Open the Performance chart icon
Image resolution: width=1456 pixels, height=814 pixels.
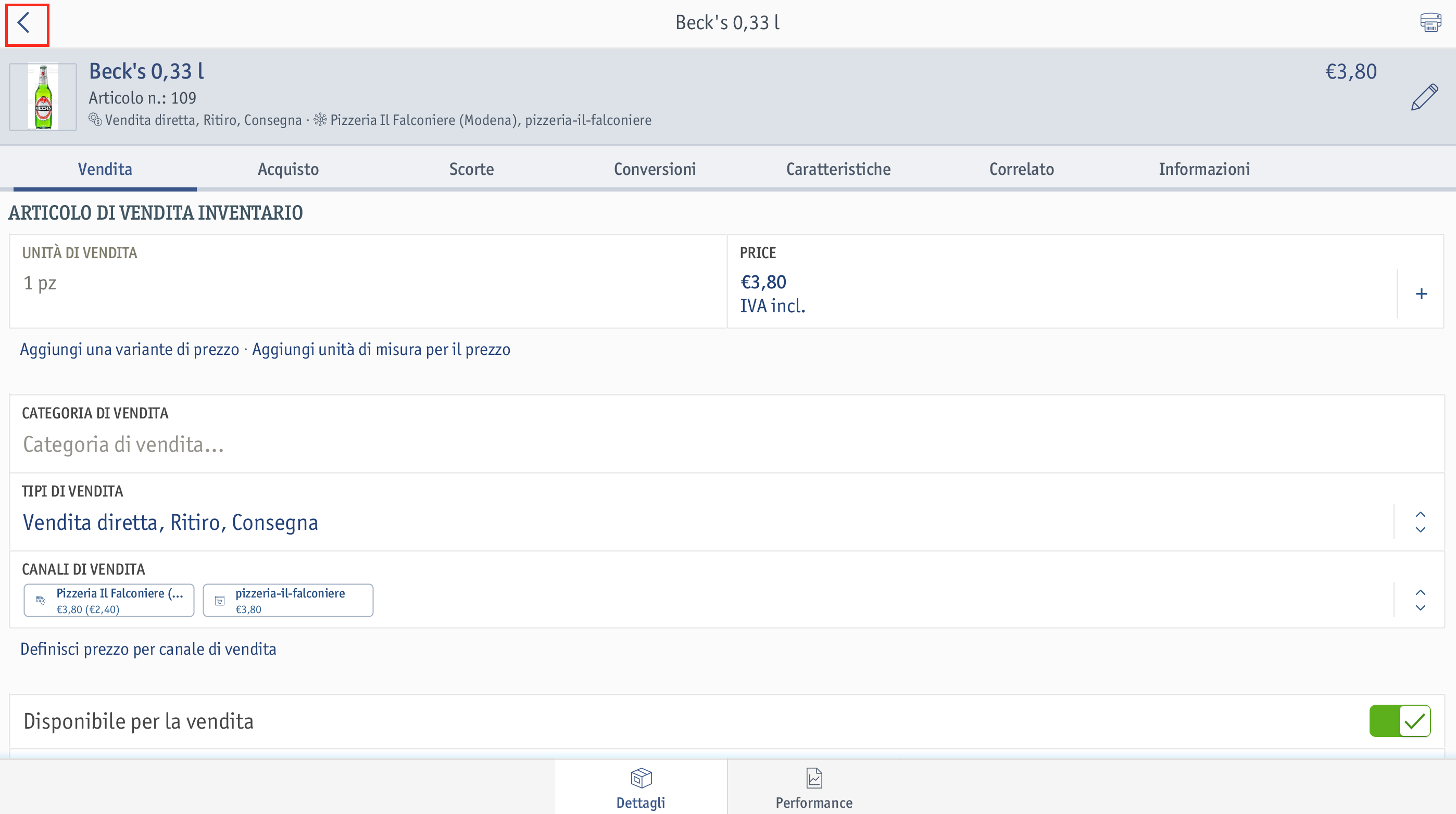tap(814, 778)
